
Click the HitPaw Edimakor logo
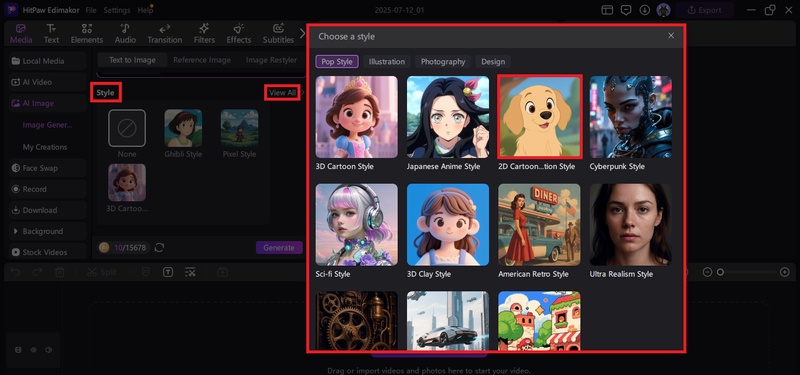click(x=12, y=10)
